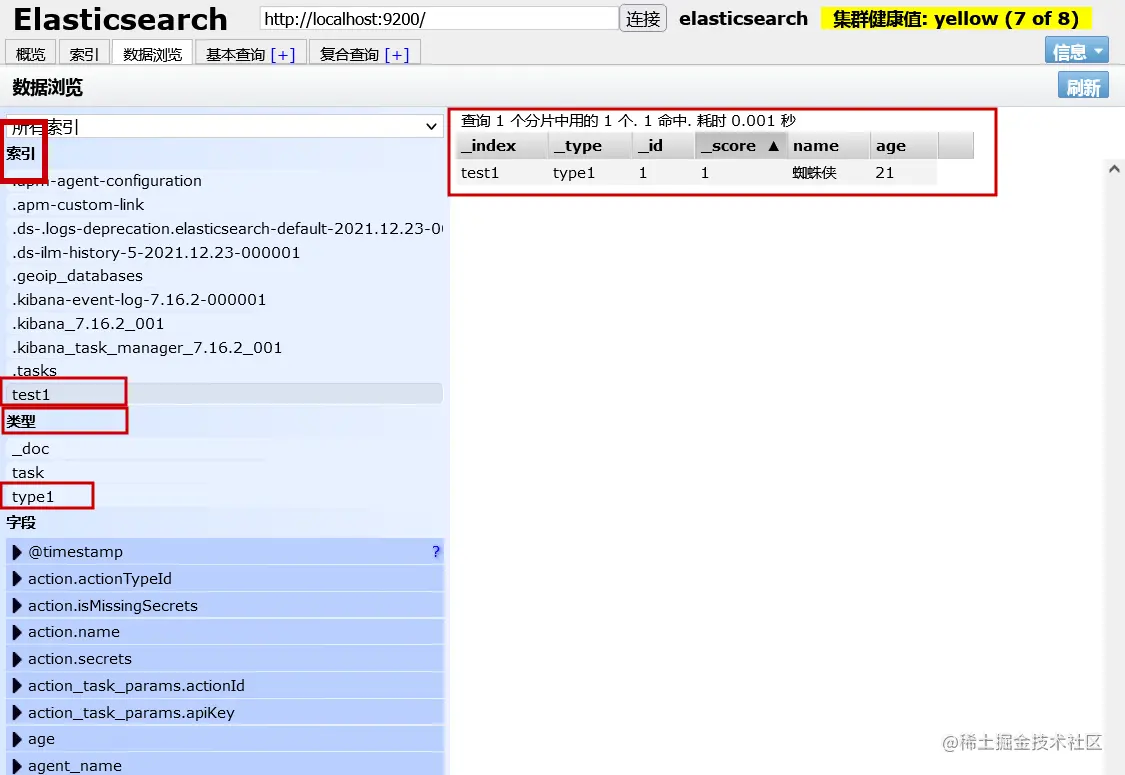
Task: Select .geoip_databases index
Action: (x=224, y=276)
